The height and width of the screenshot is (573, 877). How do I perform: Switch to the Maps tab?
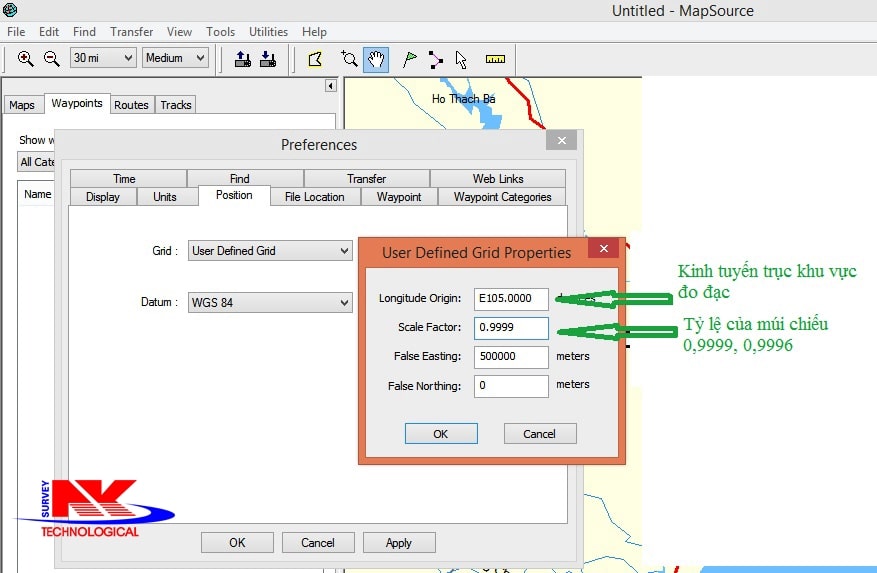22,105
